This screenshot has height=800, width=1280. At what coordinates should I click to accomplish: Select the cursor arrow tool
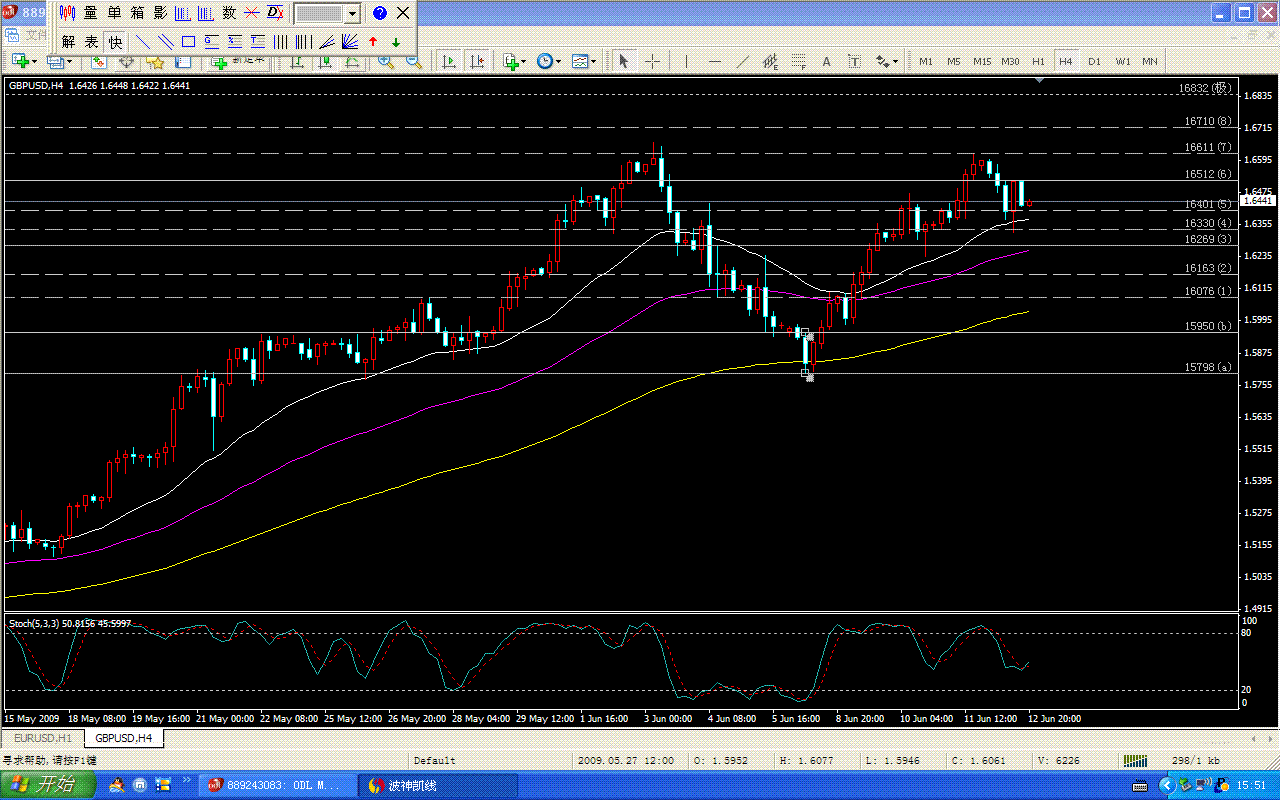(x=624, y=61)
